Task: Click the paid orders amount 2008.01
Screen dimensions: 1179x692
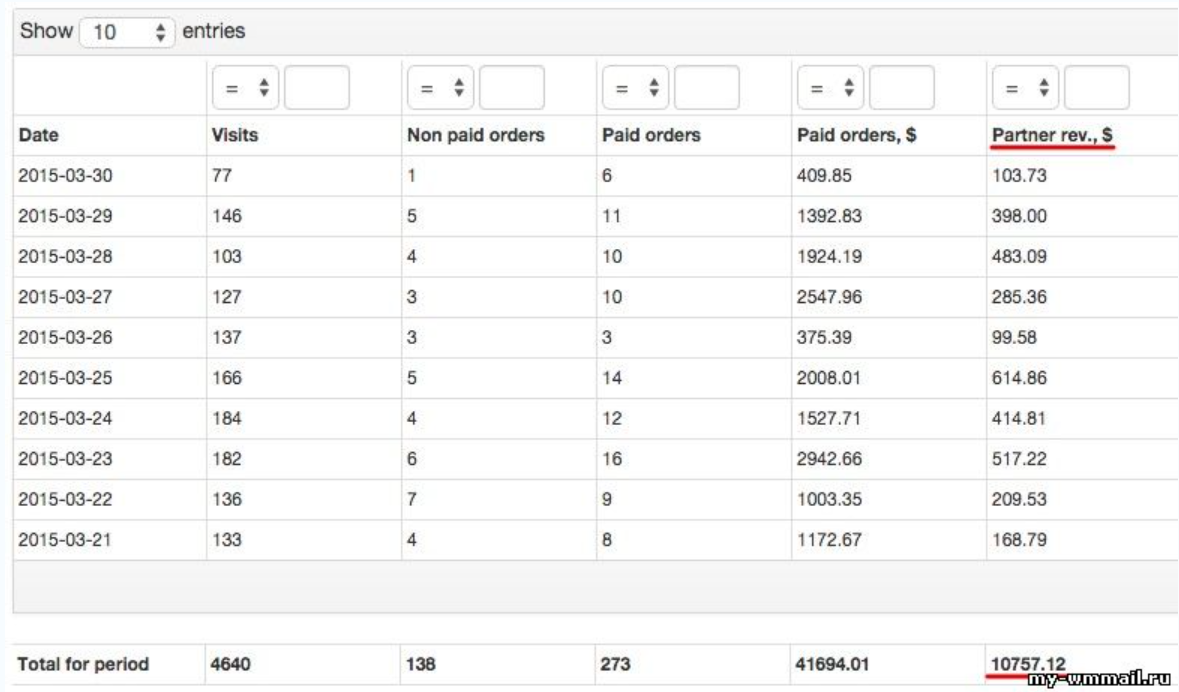Action: click(829, 378)
